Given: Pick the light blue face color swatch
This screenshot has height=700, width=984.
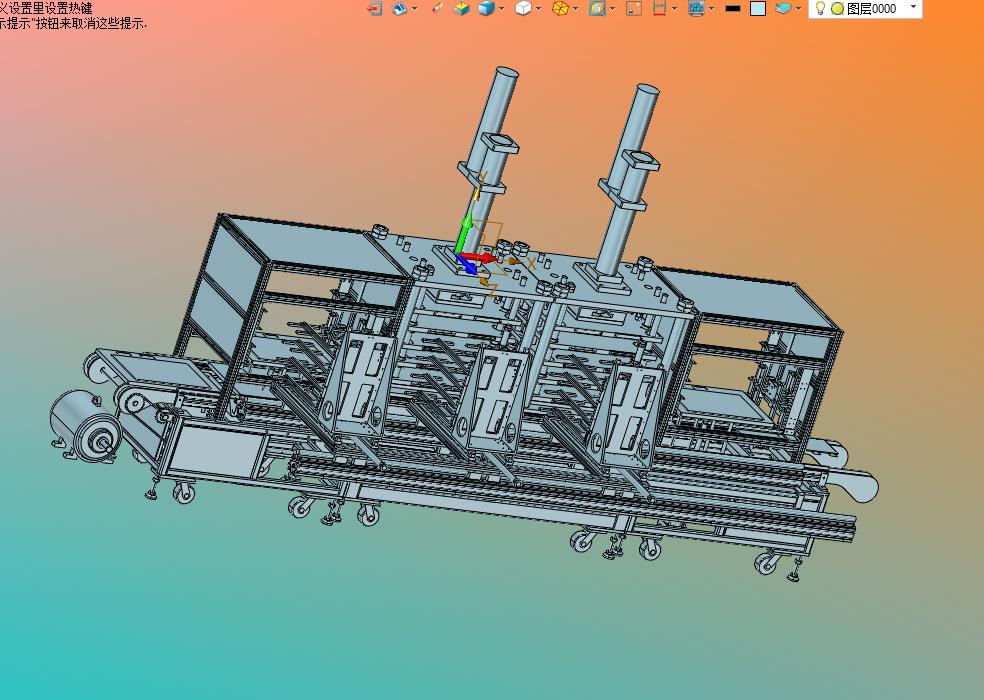Looking at the screenshot, I should tap(758, 9).
